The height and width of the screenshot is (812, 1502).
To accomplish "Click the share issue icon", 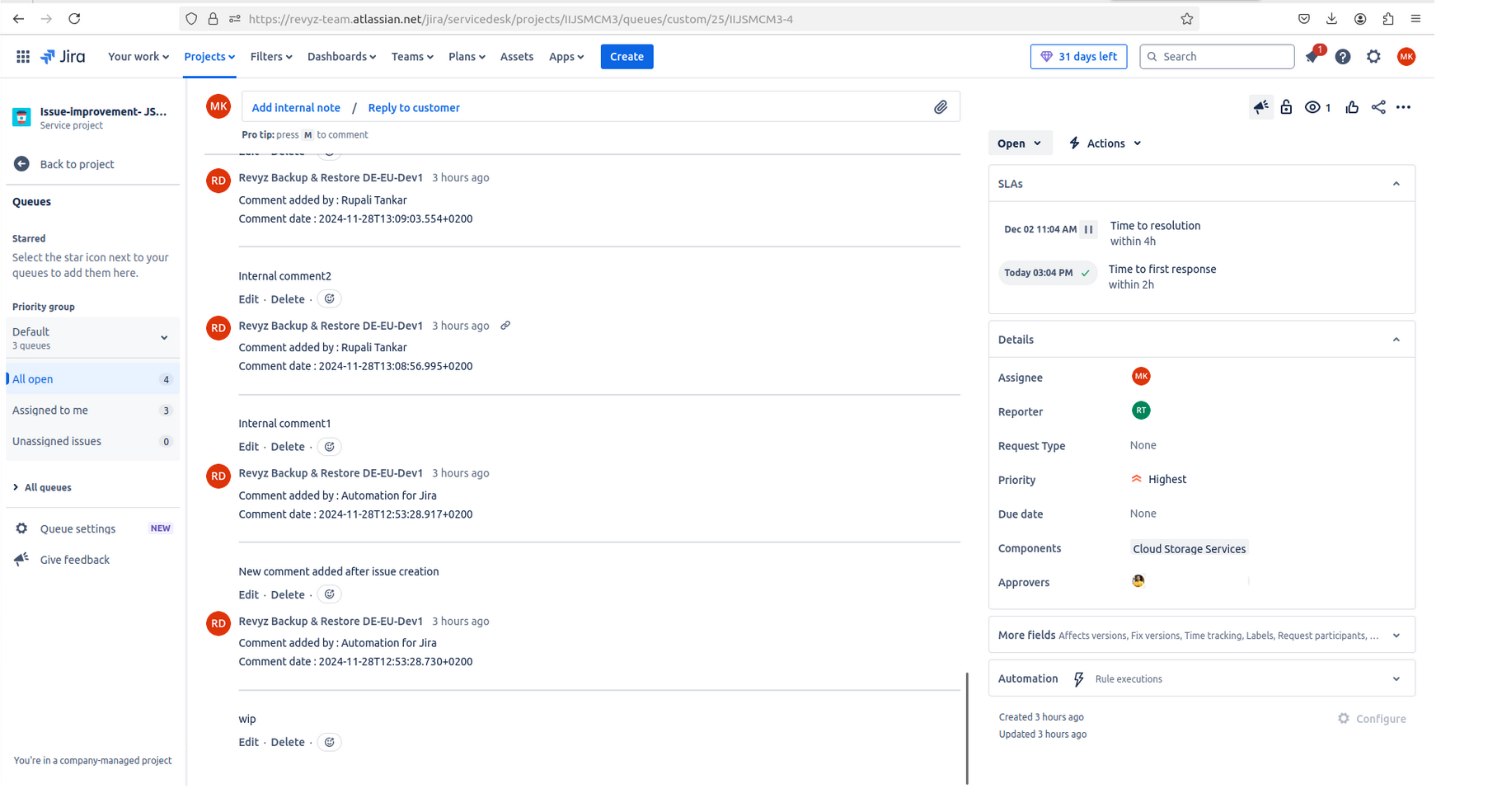I will pos(1378,107).
